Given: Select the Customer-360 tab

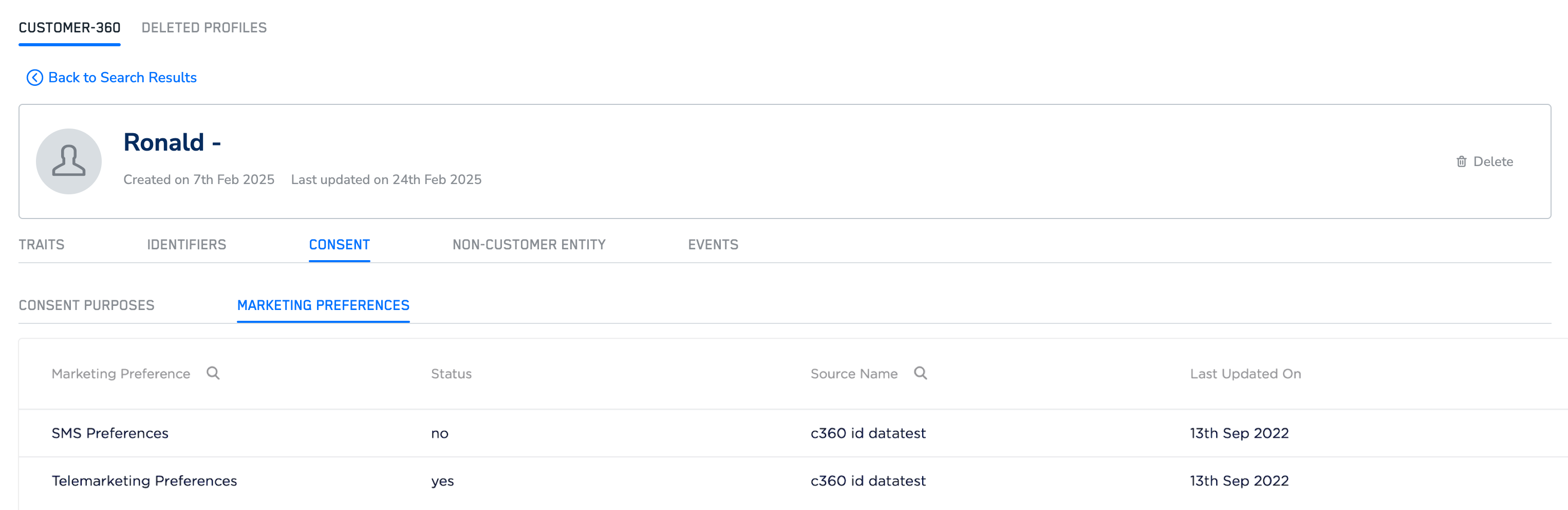Looking at the screenshot, I should coord(69,27).
